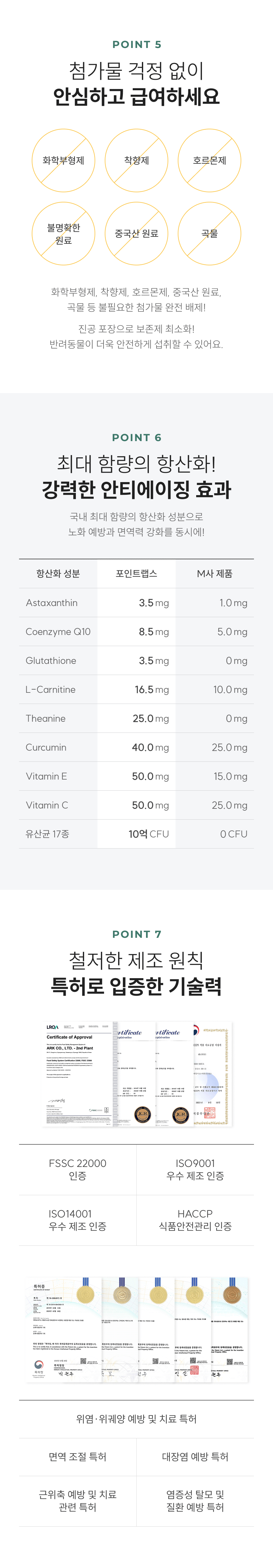Select the Coenzyme Q10 row label
The width and height of the screenshot is (273, 1568).
pyautogui.click(x=58, y=632)
